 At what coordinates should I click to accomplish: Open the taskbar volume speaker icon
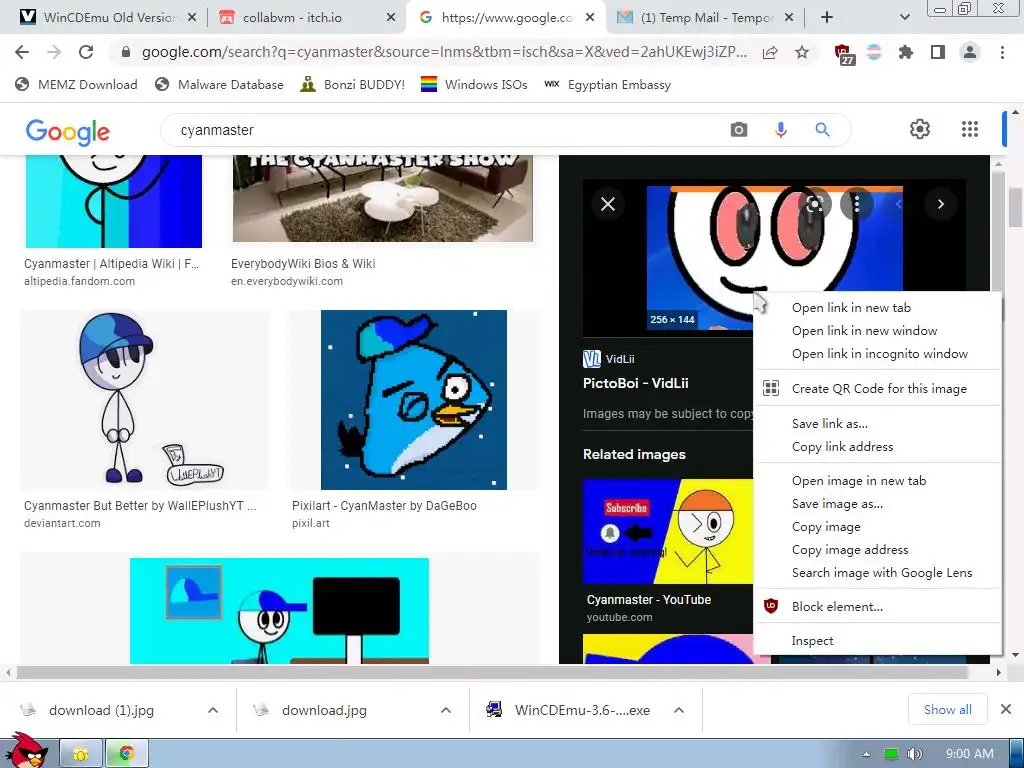(914, 754)
